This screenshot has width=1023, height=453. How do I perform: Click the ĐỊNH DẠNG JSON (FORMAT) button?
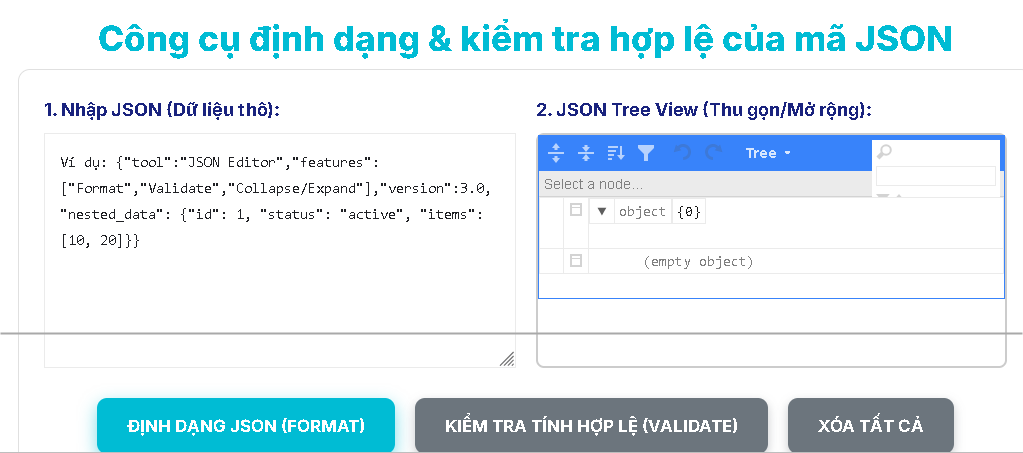(246, 425)
